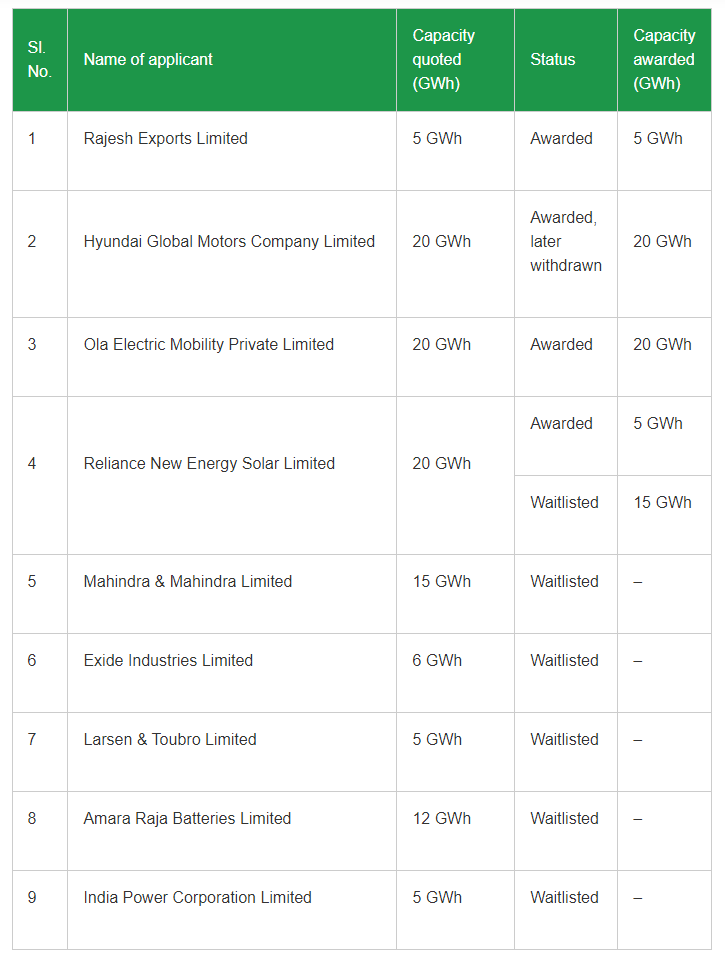This screenshot has width=725, height=967.
Task: Select the '12 GWh' quoted capacity cell
Action: coord(441,819)
